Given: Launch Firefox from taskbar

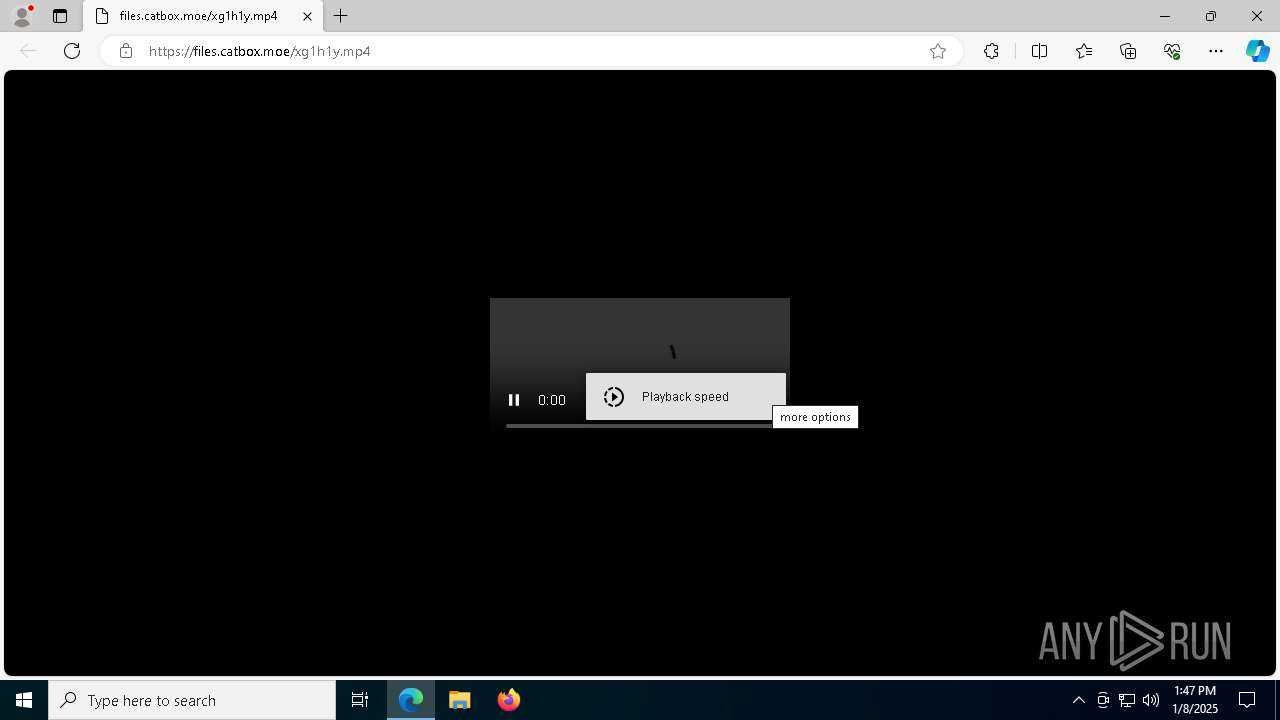Looking at the screenshot, I should [509, 700].
